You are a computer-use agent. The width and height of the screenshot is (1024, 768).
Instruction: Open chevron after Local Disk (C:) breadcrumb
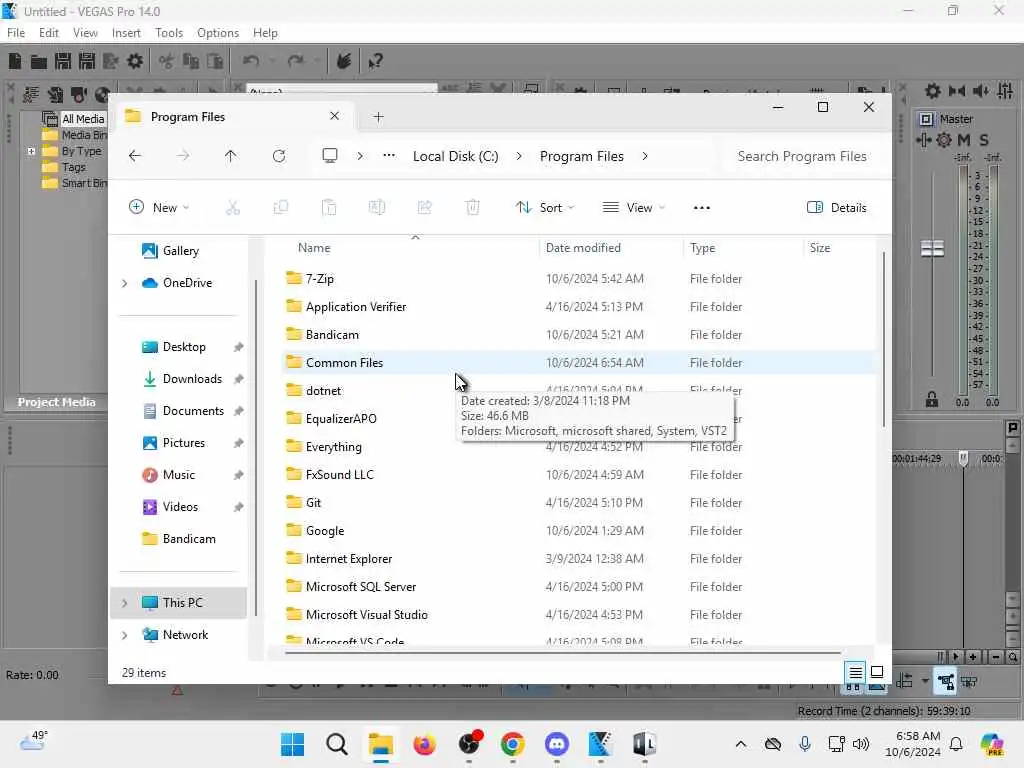tap(519, 156)
